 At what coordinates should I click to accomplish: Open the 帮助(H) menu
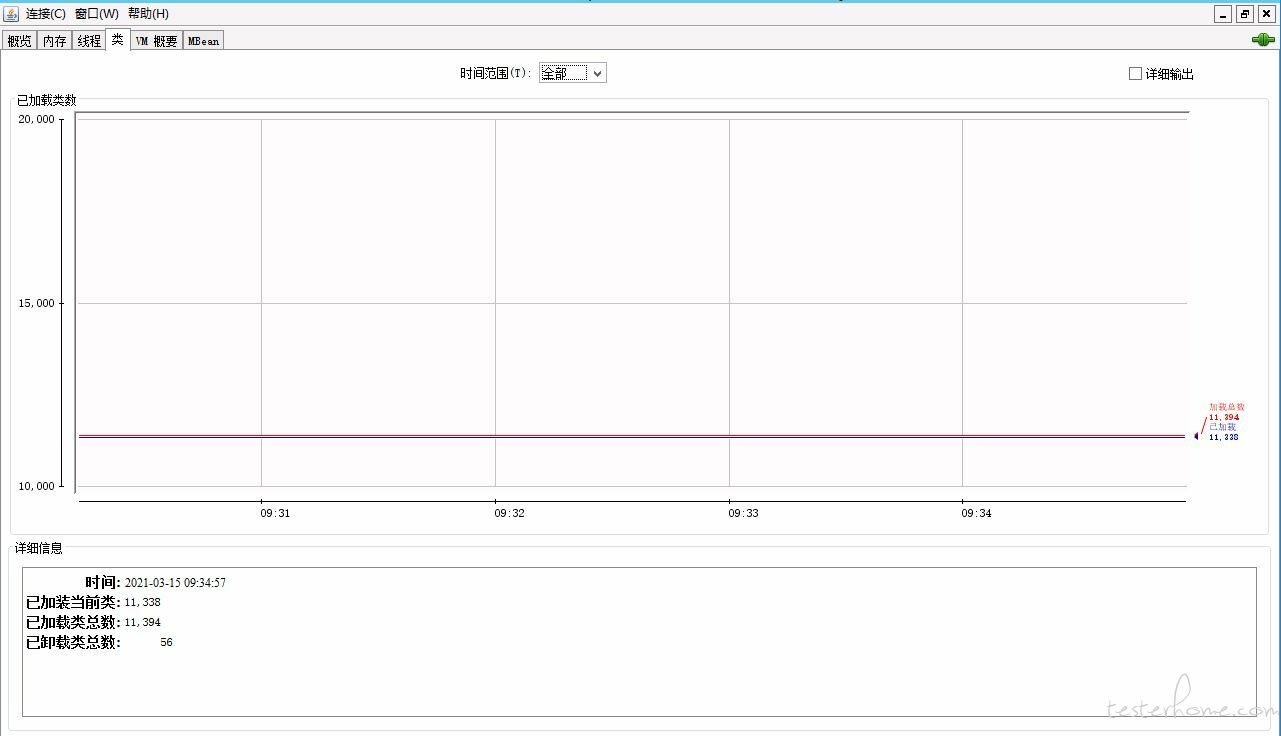[x=148, y=14]
